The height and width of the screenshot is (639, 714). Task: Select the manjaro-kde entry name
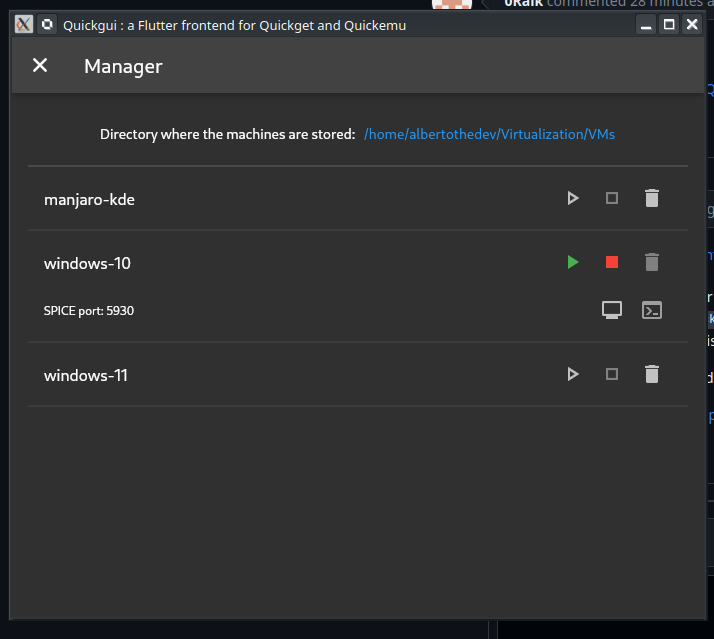point(89,199)
